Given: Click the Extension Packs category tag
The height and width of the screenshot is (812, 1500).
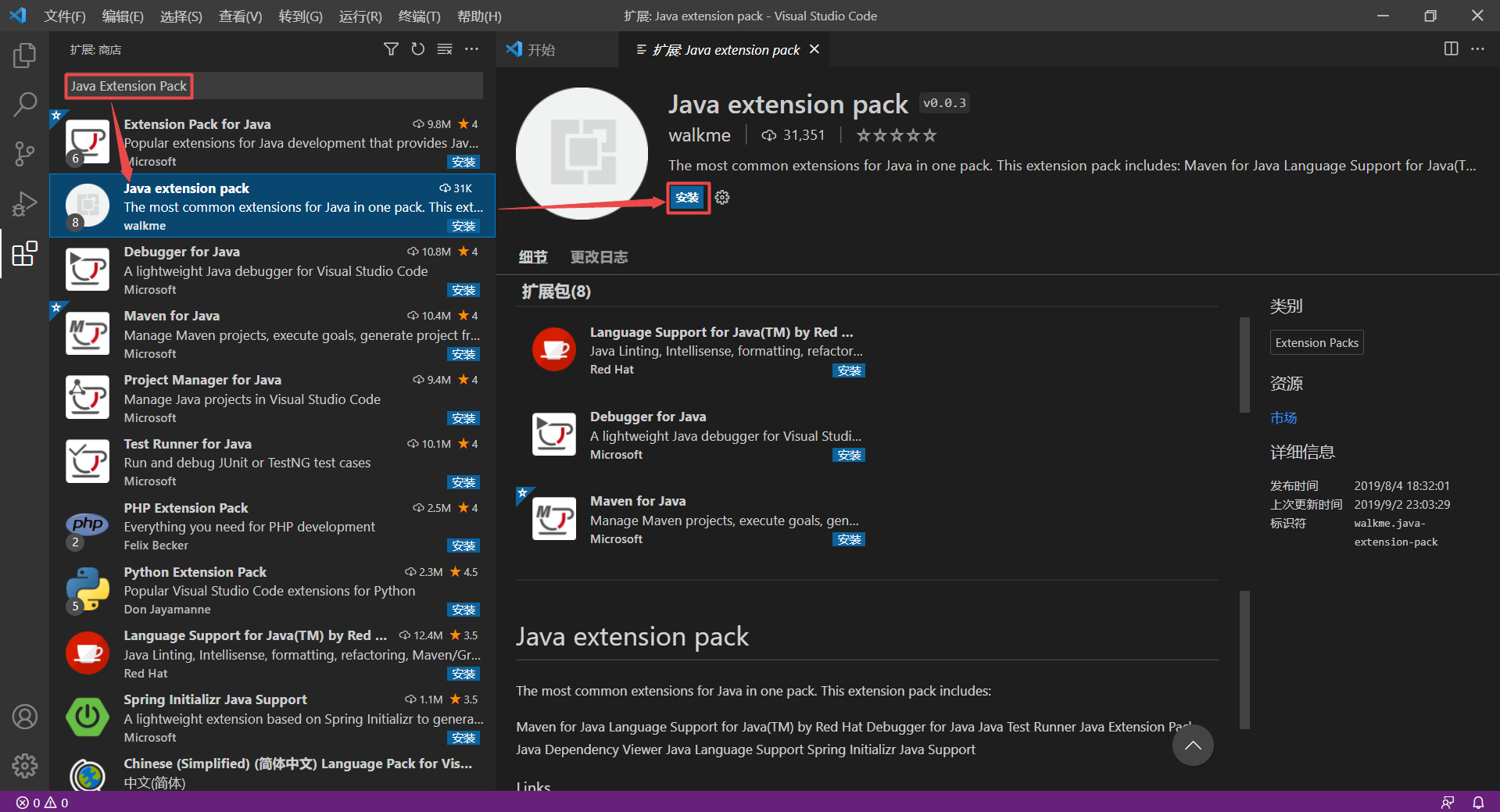Looking at the screenshot, I should (x=1317, y=342).
